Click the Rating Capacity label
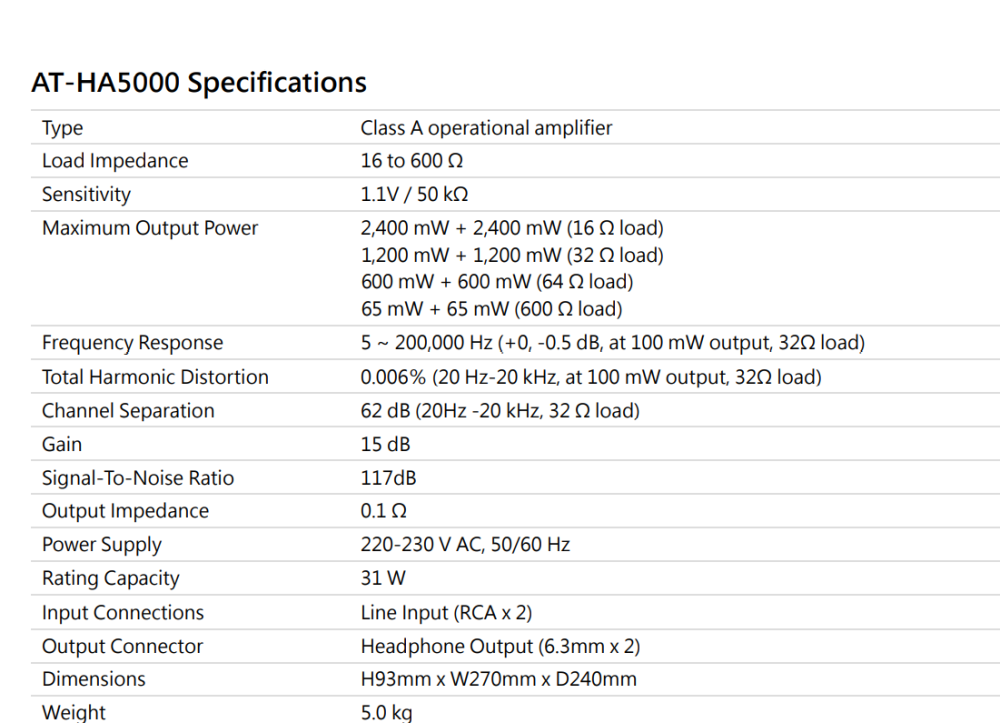1000x723 pixels. (x=110, y=578)
